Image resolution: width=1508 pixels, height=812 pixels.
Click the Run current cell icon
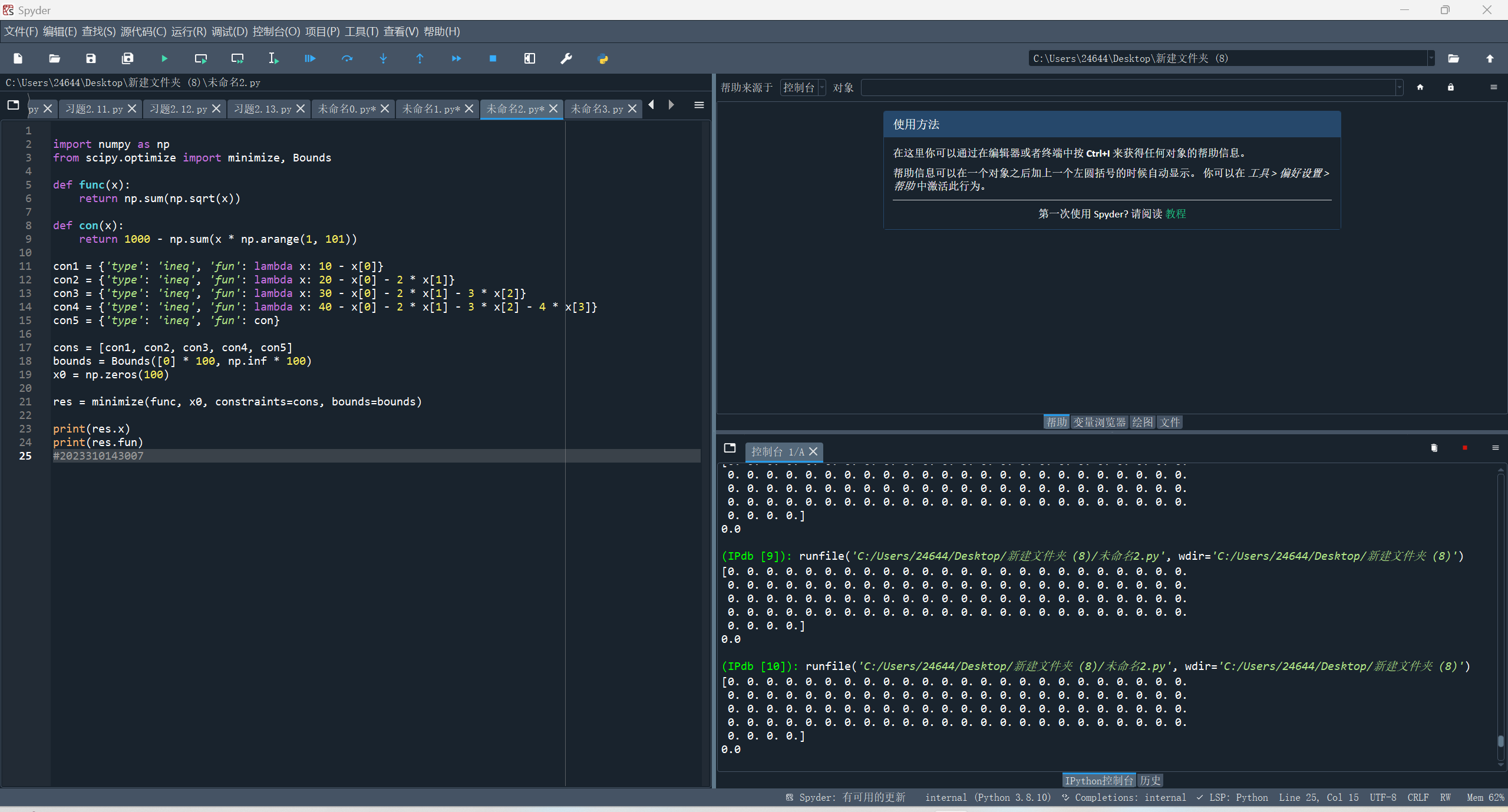tap(201, 58)
